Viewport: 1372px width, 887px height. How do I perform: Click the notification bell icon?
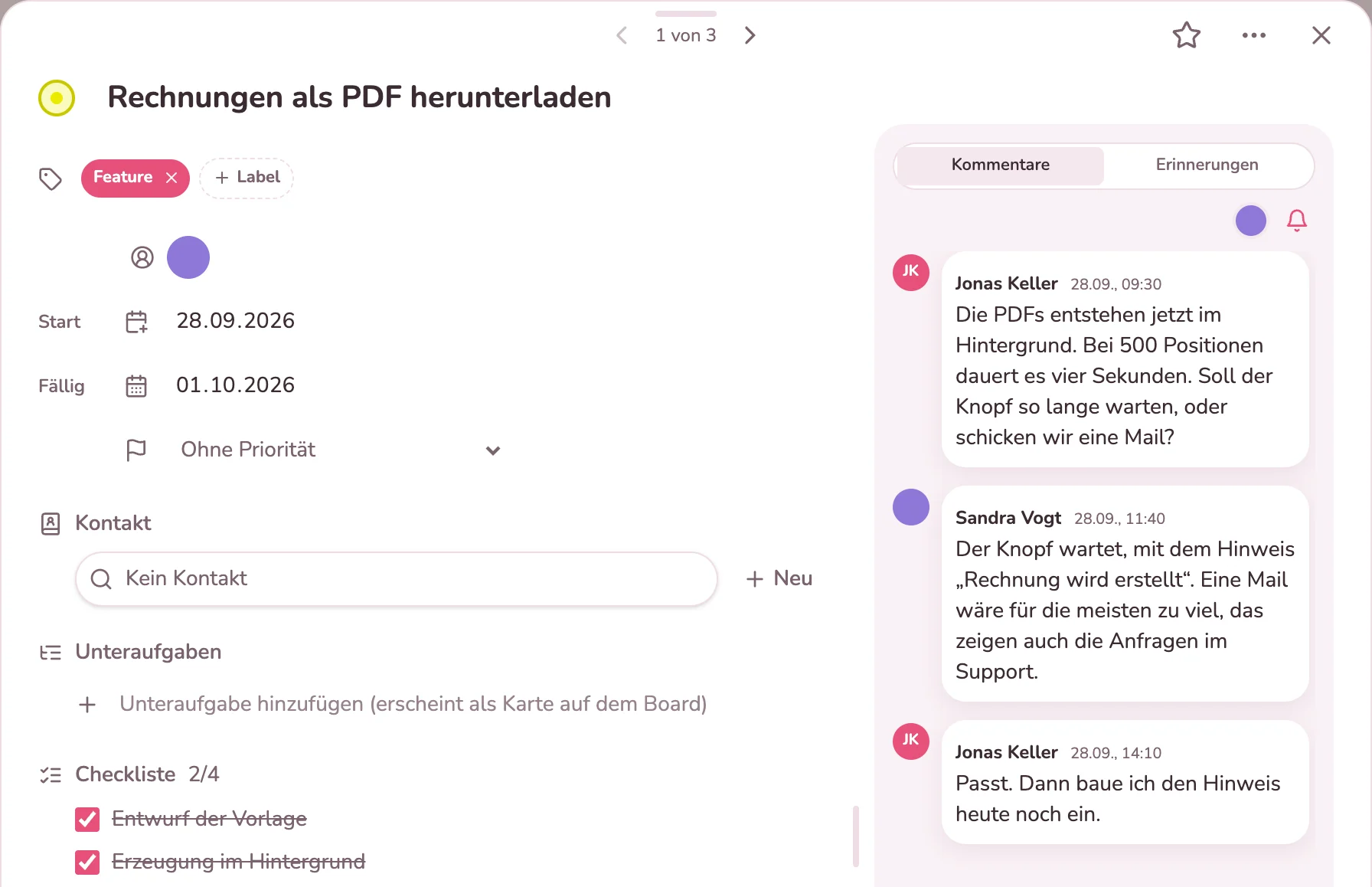[1297, 221]
